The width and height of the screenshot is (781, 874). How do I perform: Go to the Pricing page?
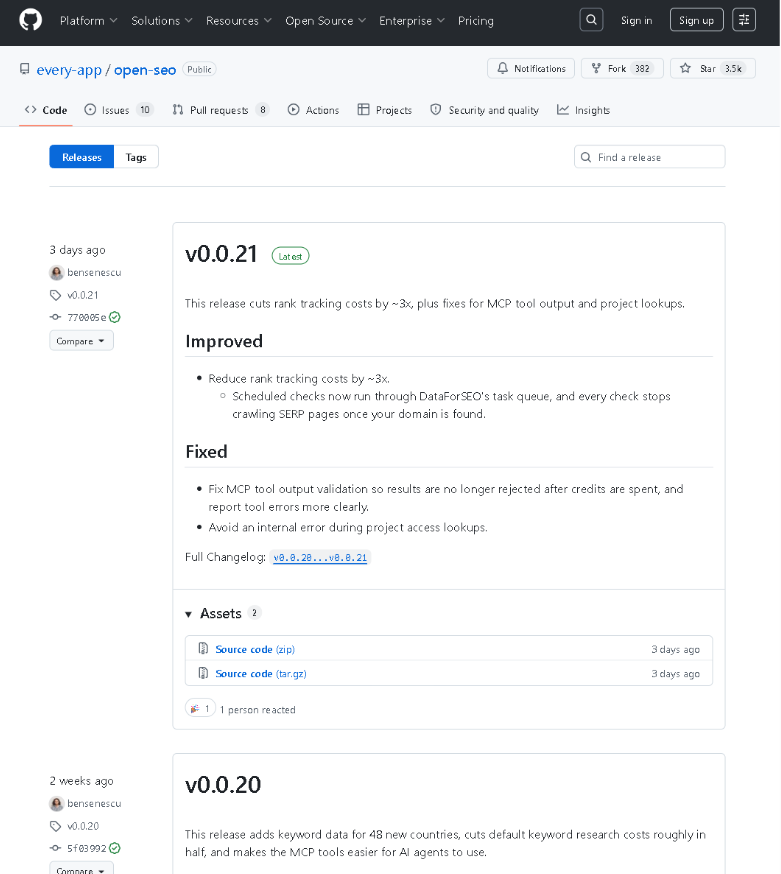point(476,21)
